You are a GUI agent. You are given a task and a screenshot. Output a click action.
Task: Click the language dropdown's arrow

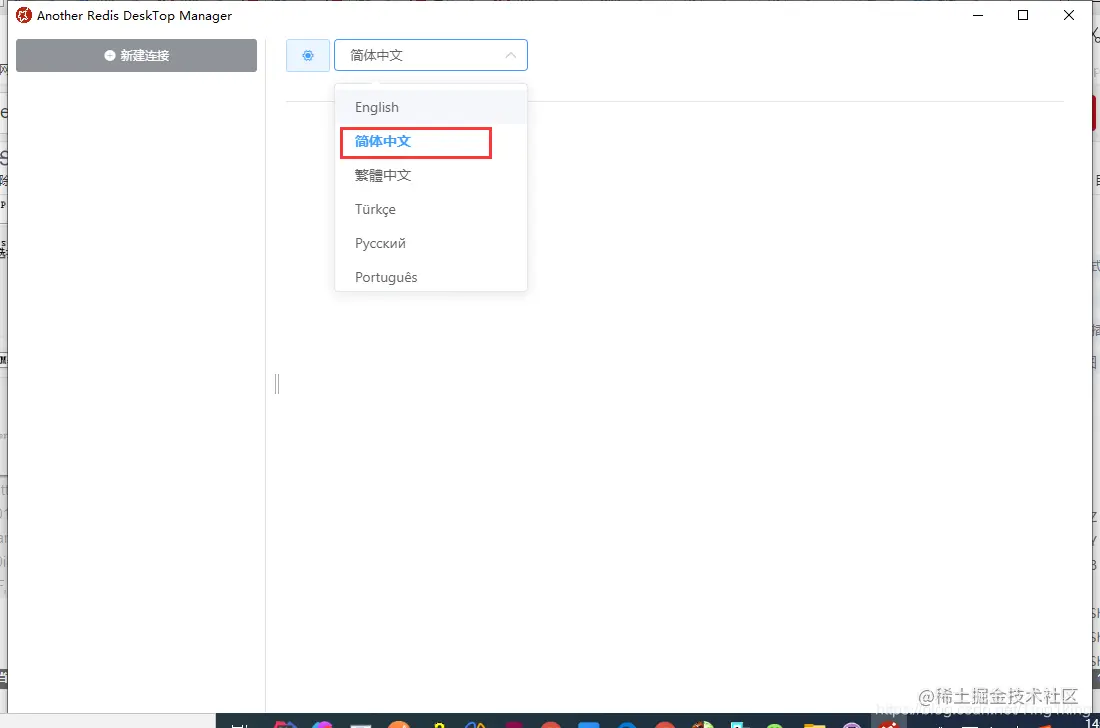pyautogui.click(x=511, y=55)
